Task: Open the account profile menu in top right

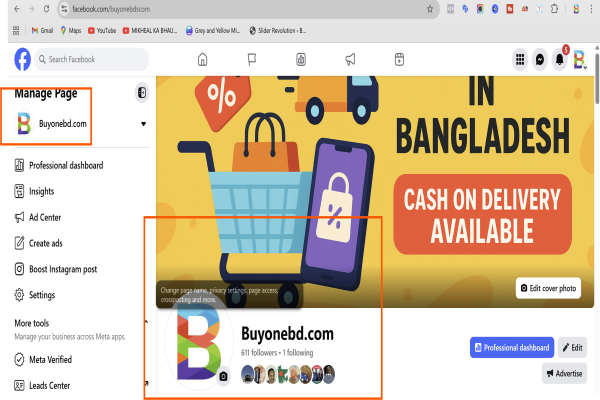Action: [579, 60]
